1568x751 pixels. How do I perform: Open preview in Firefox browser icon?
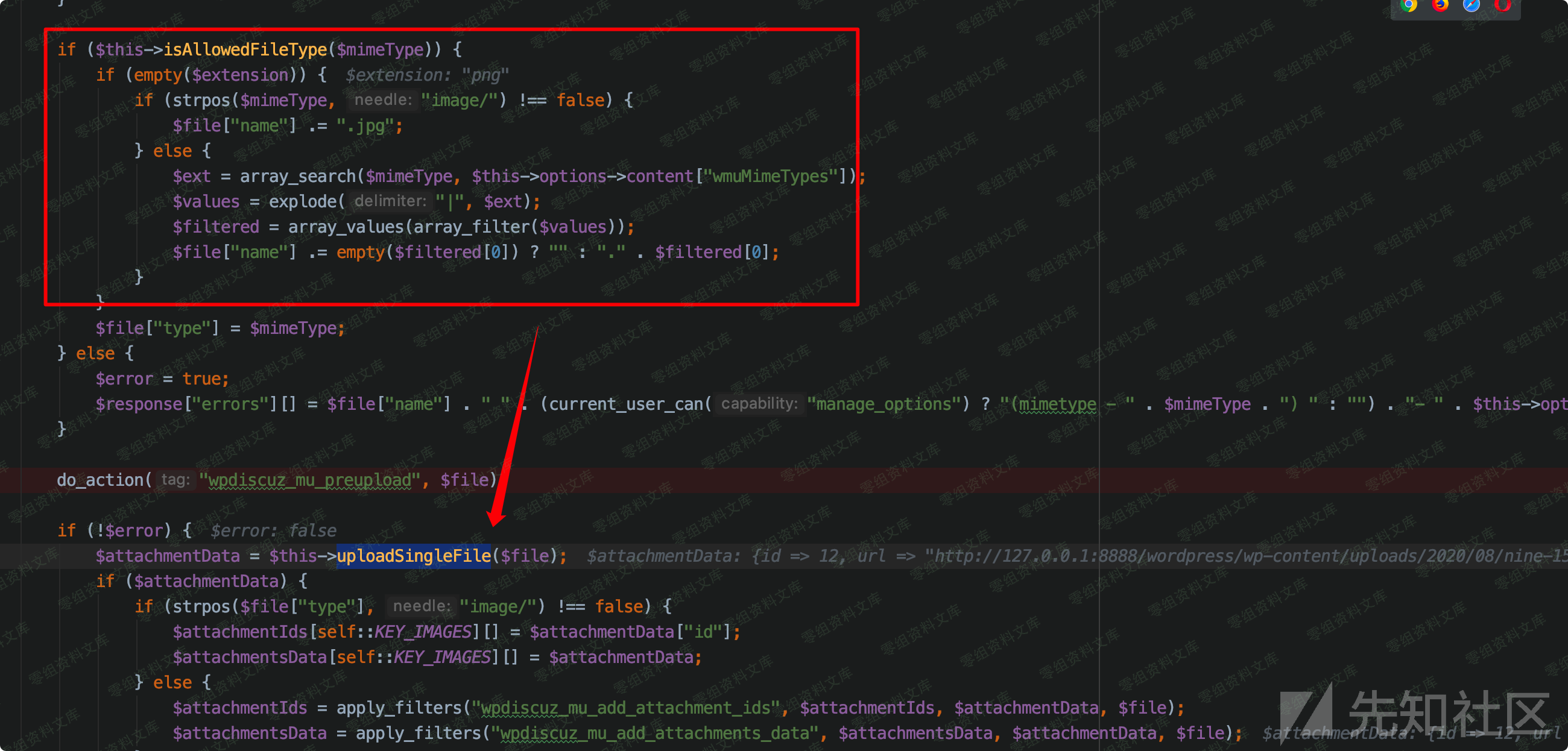[x=1440, y=5]
